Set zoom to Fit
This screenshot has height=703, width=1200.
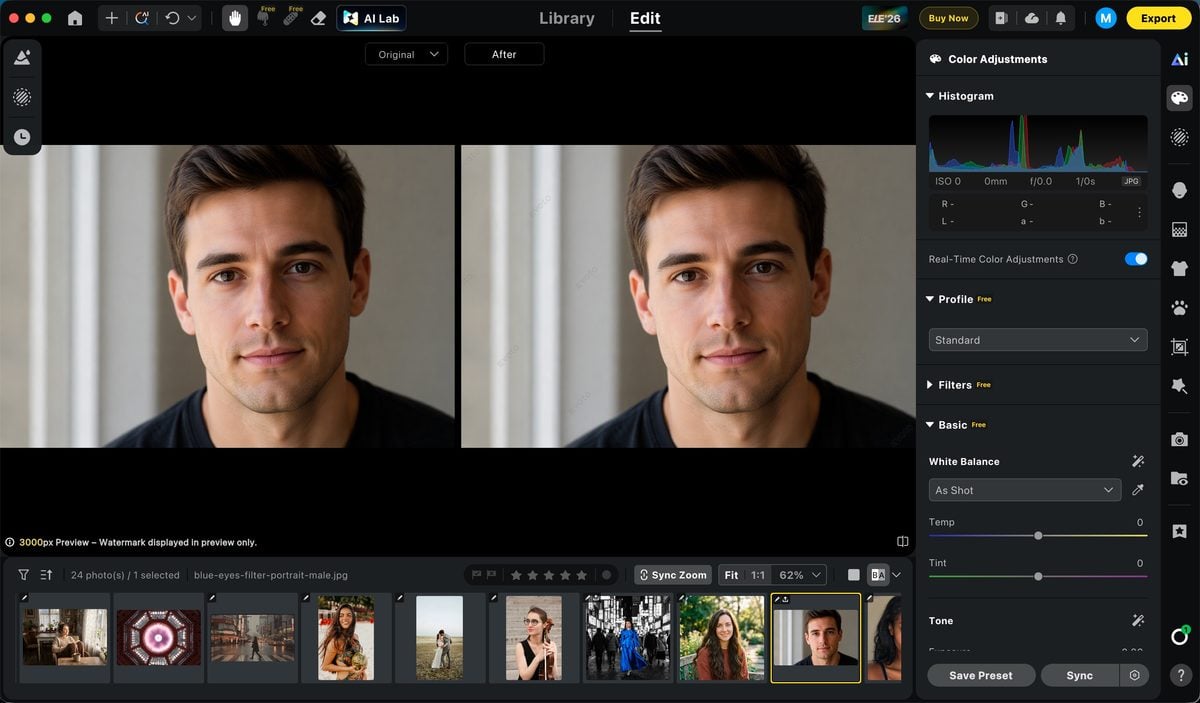(x=732, y=575)
